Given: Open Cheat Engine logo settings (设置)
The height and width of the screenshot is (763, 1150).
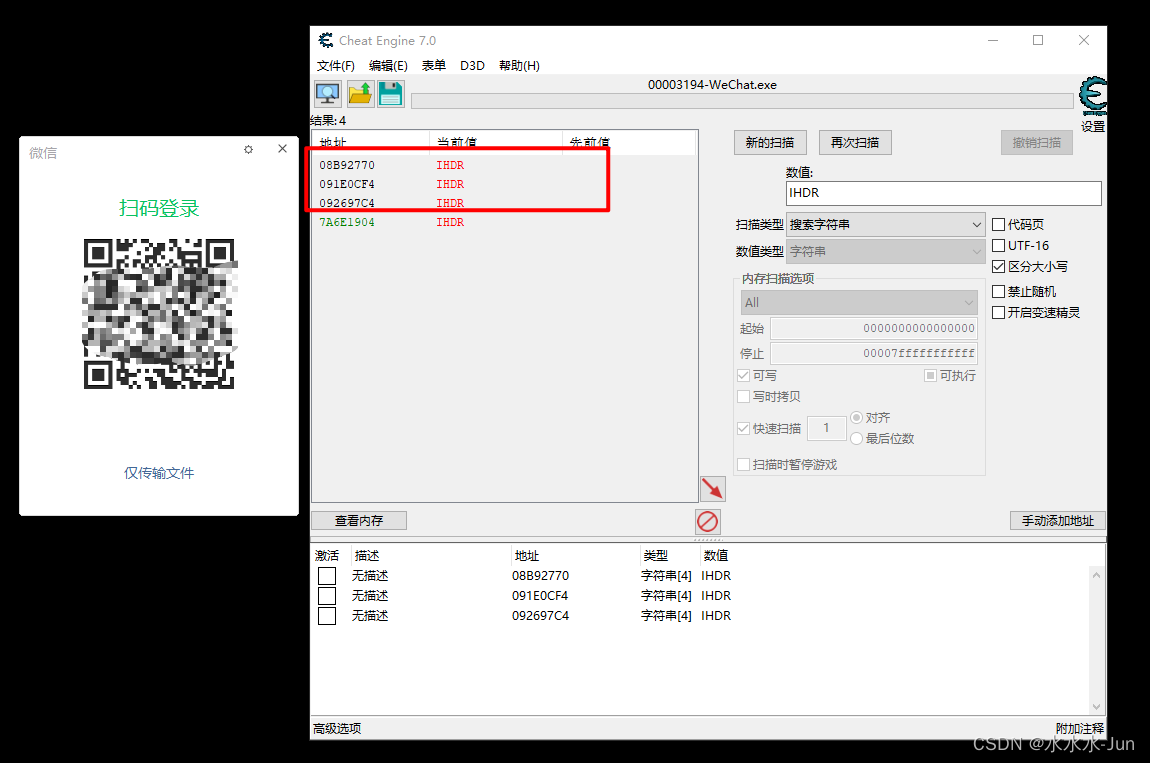Looking at the screenshot, I should [x=1093, y=103].
